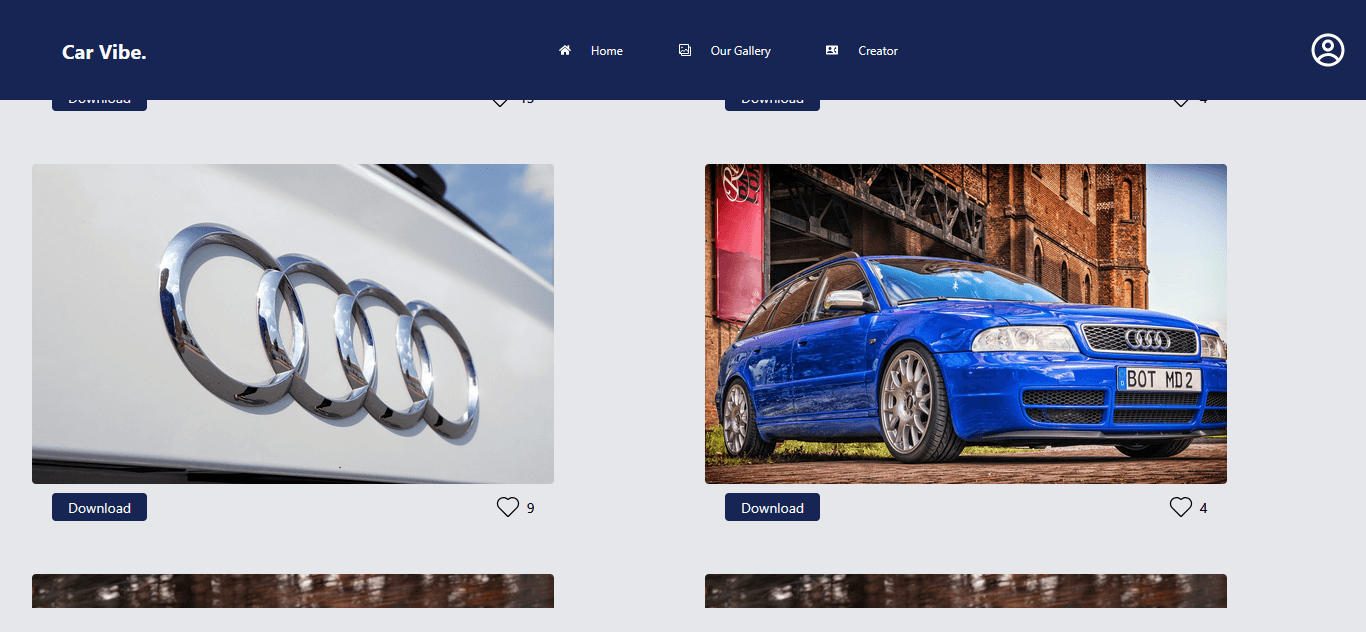
Task: Open the Our Gallery menu item
Action: coord(741,51)
